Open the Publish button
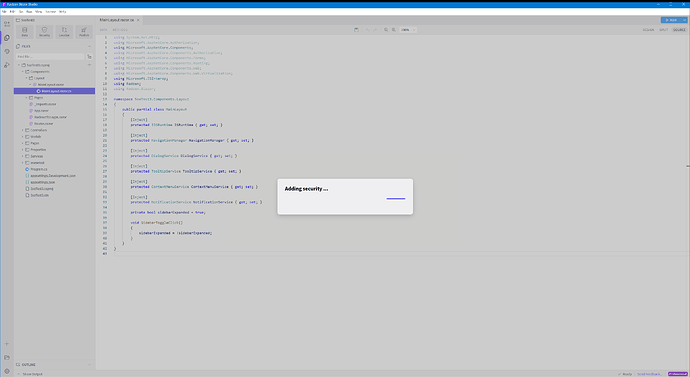Screen dimensions: 690x377 pyautogui.click(x=84, y=32)
